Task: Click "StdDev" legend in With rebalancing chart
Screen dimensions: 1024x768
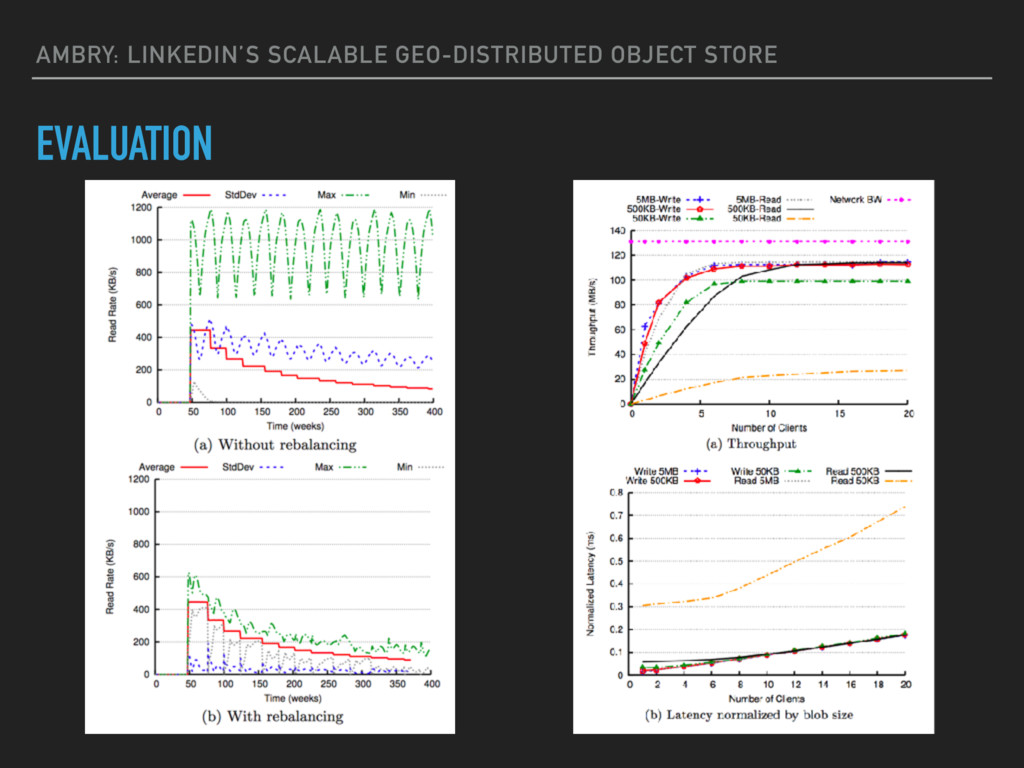Action: 238,468
